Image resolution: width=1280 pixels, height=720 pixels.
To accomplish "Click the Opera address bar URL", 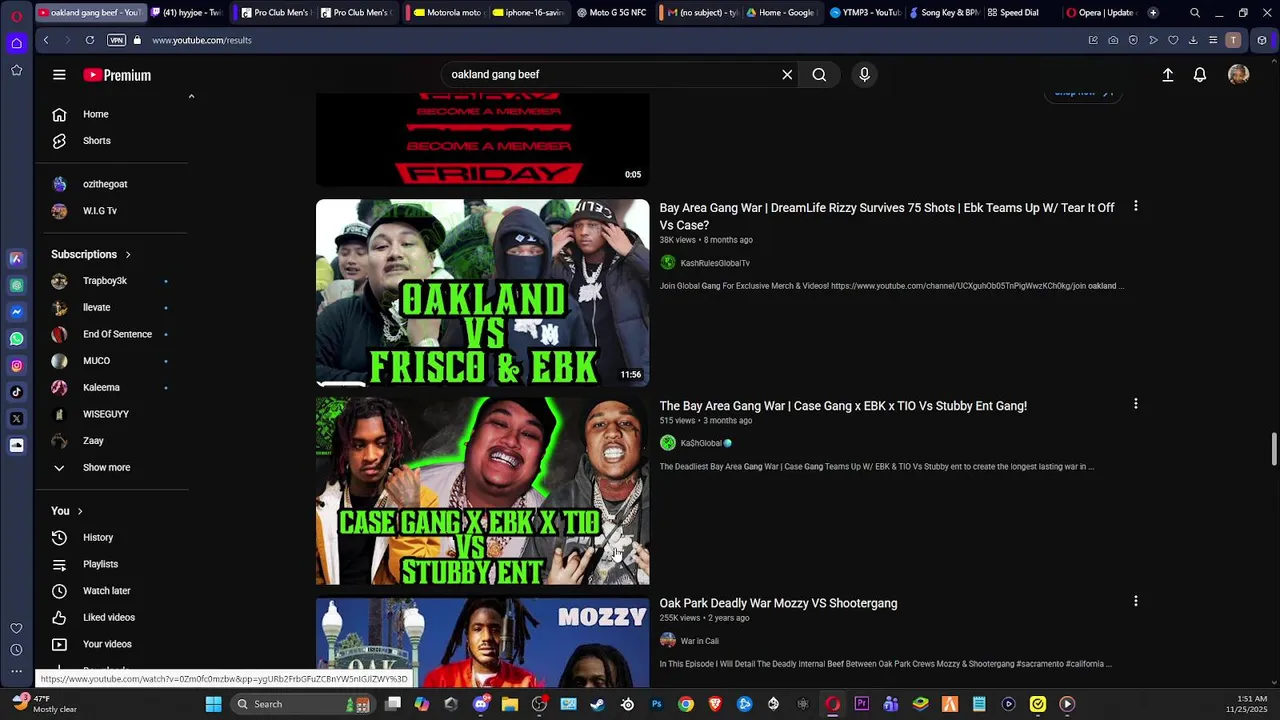I will coord(202,40).
